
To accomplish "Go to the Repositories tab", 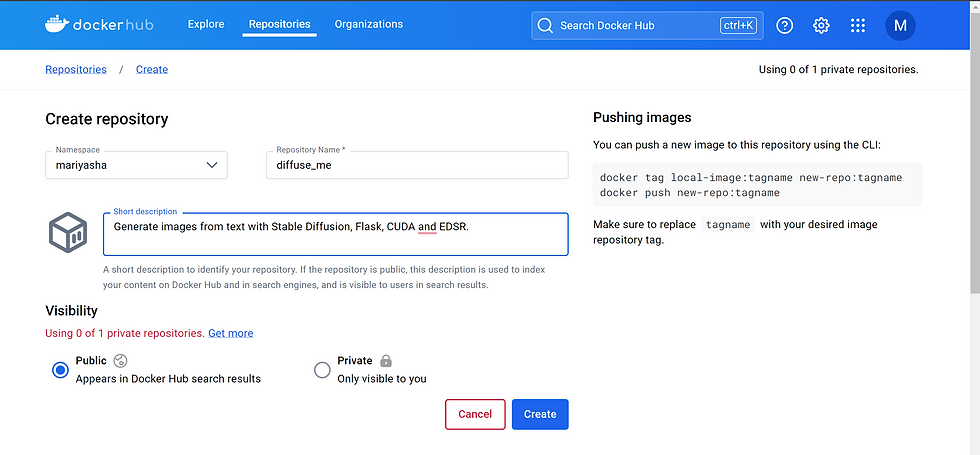I will click(279, 24).
